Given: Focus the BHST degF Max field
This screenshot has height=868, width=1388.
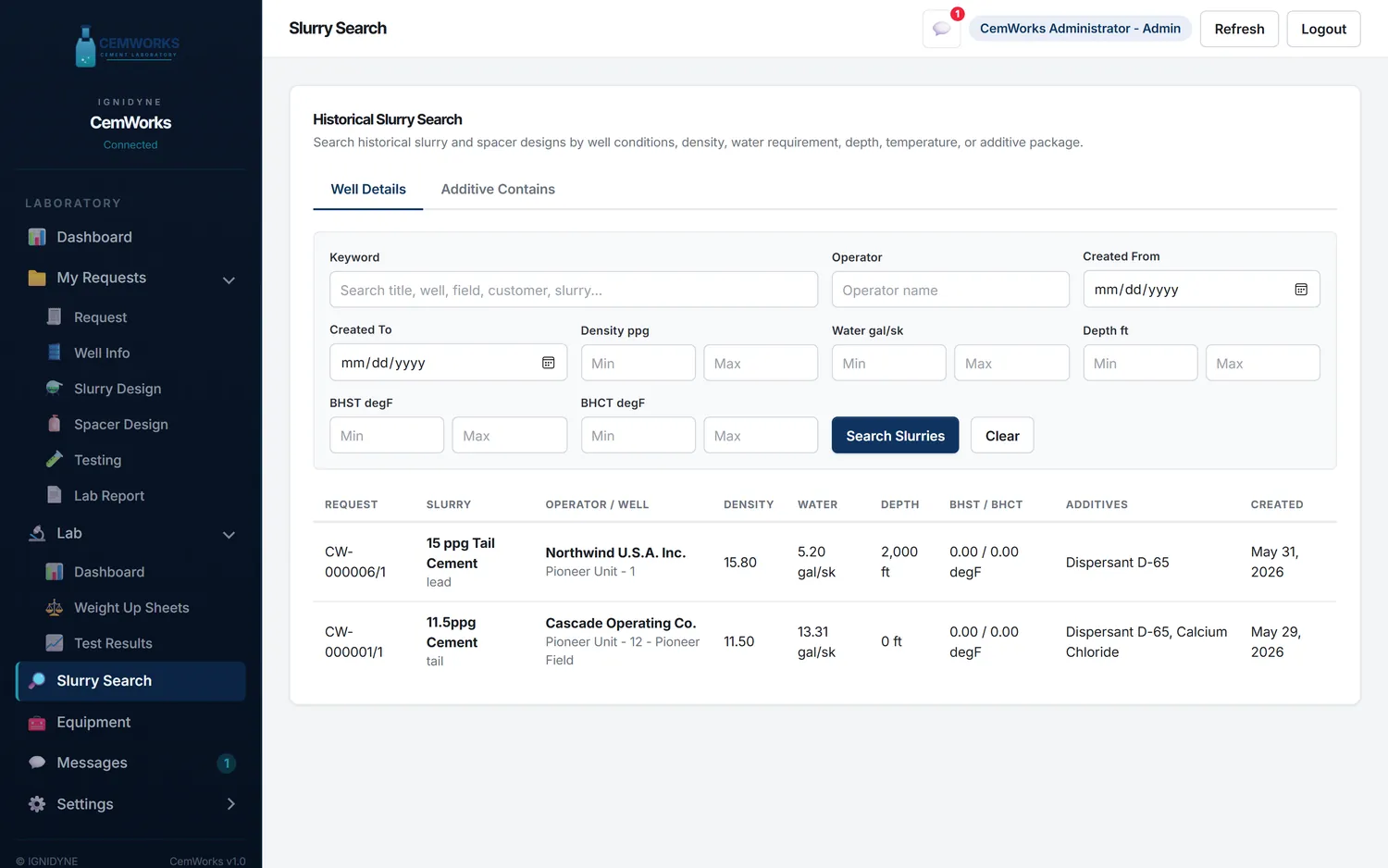Looking at the screenshot, I should (x=509, y=435).
